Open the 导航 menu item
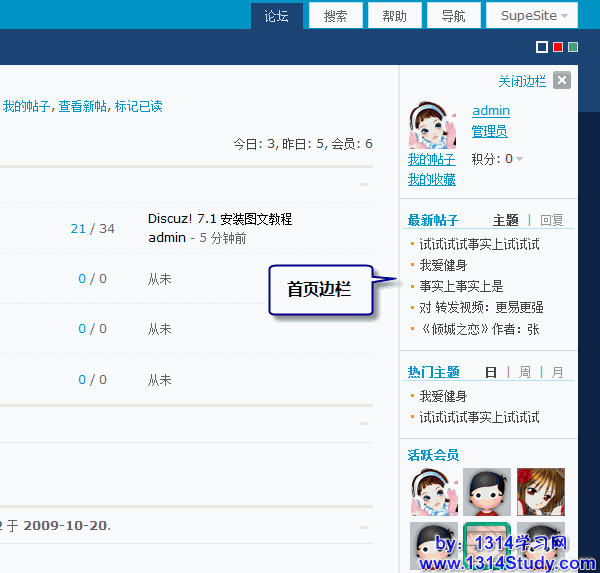 coord(453,16)
